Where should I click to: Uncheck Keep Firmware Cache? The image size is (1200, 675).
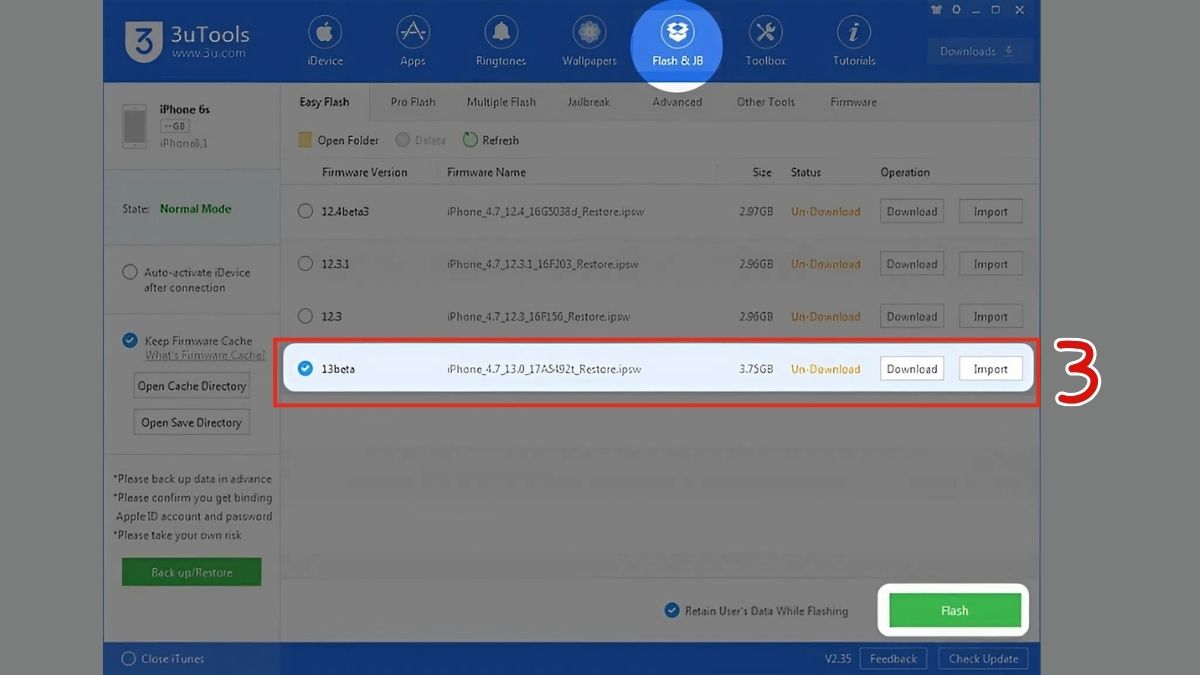(x=128, y=340)
